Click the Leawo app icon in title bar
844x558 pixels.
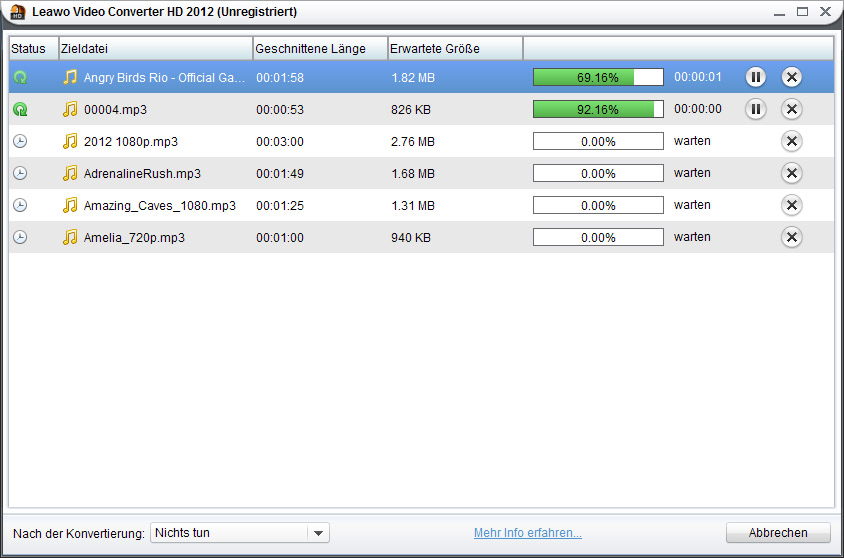[18, 12]
